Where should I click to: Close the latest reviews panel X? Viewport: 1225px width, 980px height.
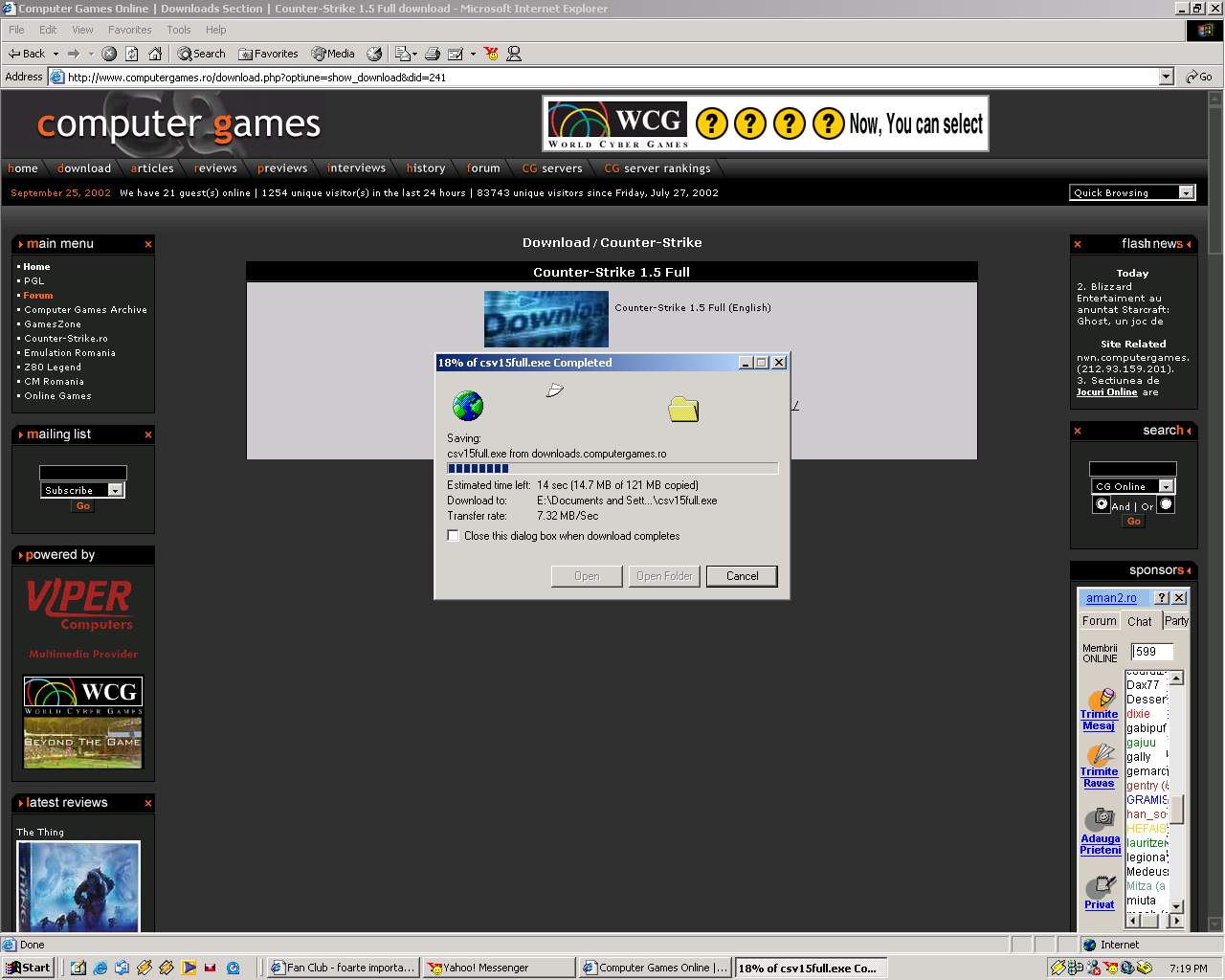[148, 803]
